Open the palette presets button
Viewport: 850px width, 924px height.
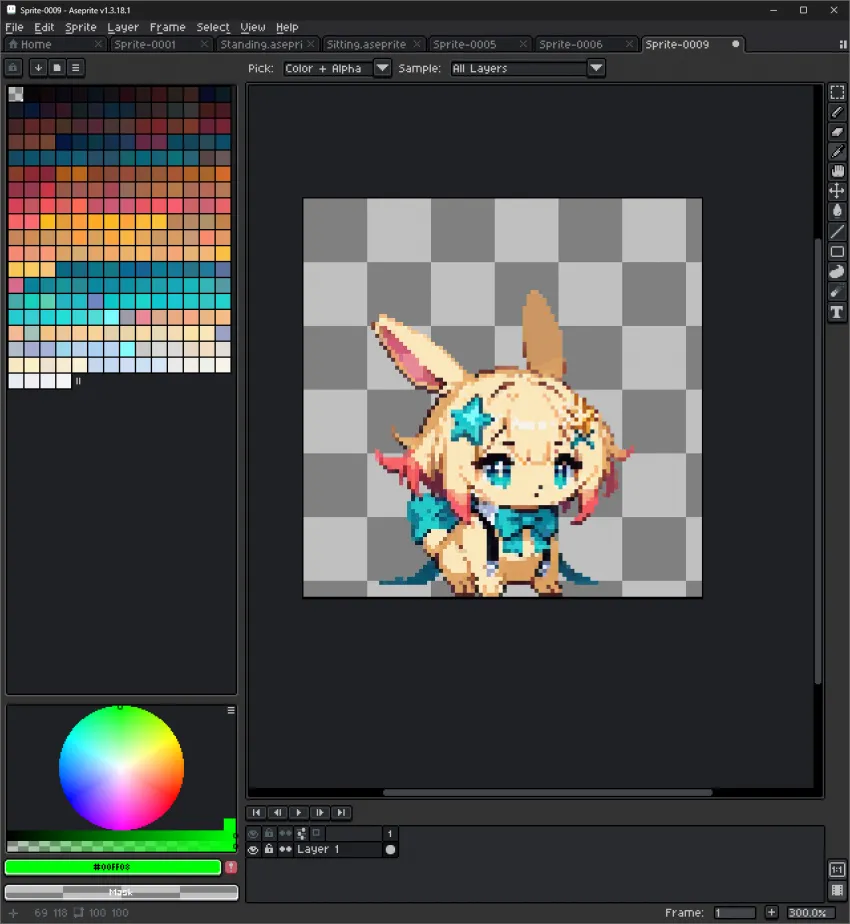tap(57, 68)
